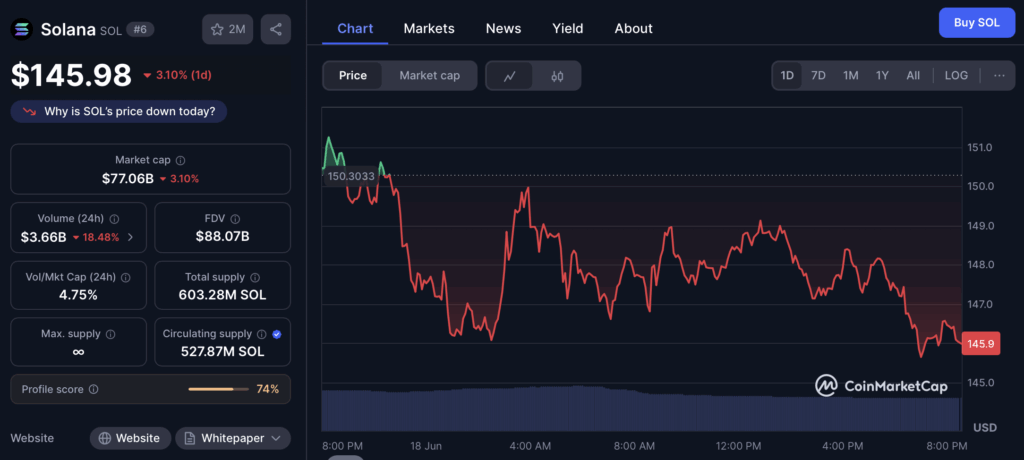The height and width of the screenshot is (460, 1024).
Task: Click the 4.75% Vol/Mkt Cap value
Action: pos(78,295)
